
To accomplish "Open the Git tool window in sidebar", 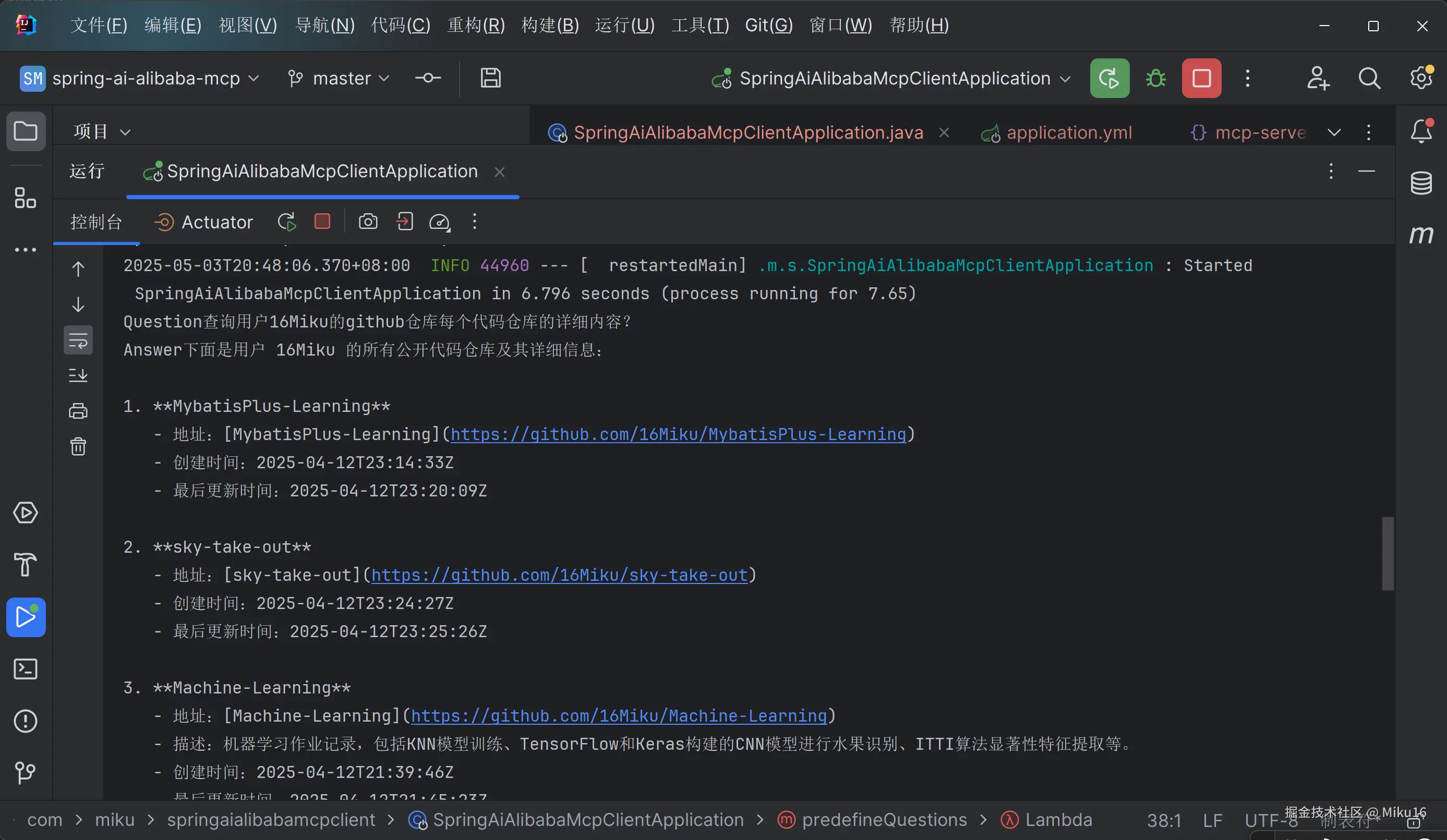I will click(26, 772).
